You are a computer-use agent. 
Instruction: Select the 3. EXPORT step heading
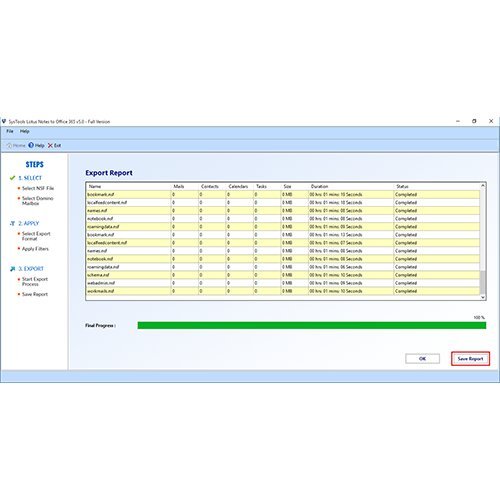(x=31, y=269)
